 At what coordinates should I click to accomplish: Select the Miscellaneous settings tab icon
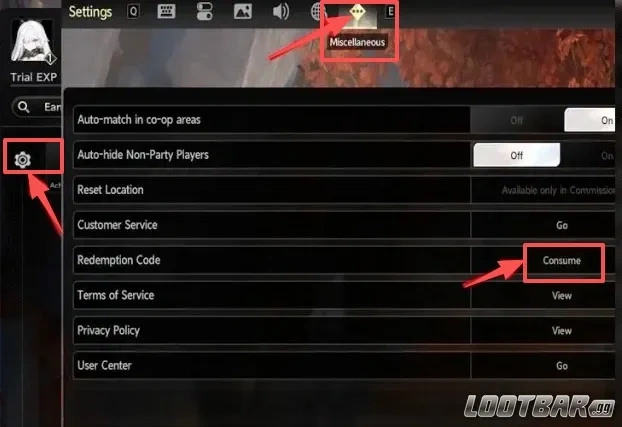[x=357, y=12]
